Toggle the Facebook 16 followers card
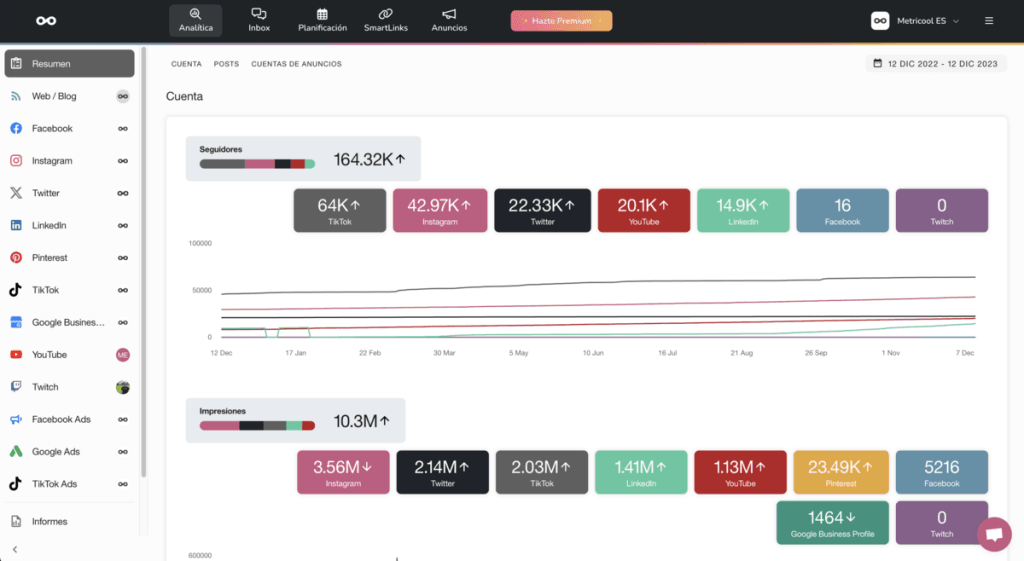 (x=842, y=210)
